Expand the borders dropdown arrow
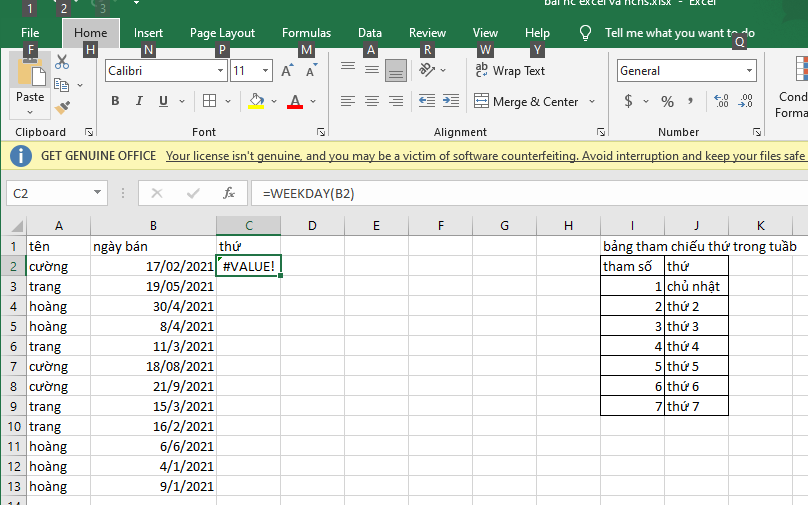The width and height of the screenshot is (808, 505). click(x=228, y=102)
